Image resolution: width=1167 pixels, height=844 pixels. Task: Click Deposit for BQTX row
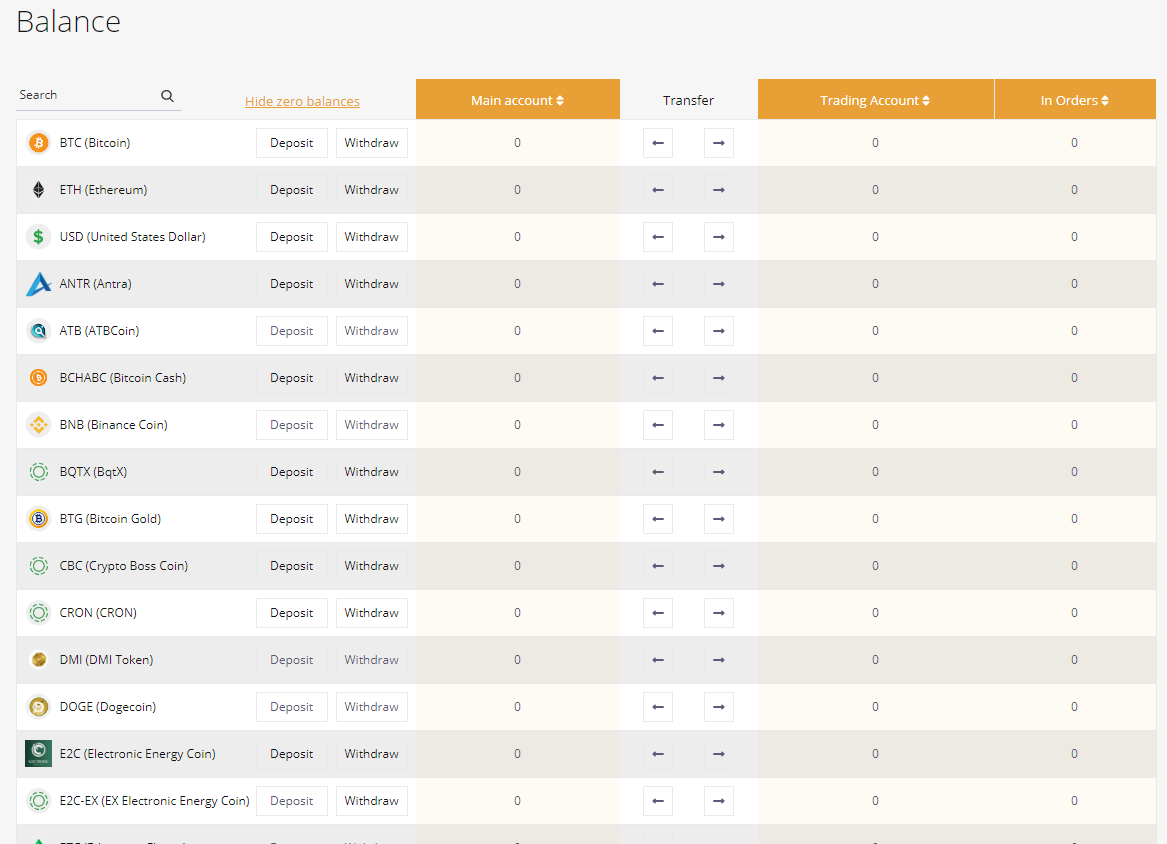292,471
